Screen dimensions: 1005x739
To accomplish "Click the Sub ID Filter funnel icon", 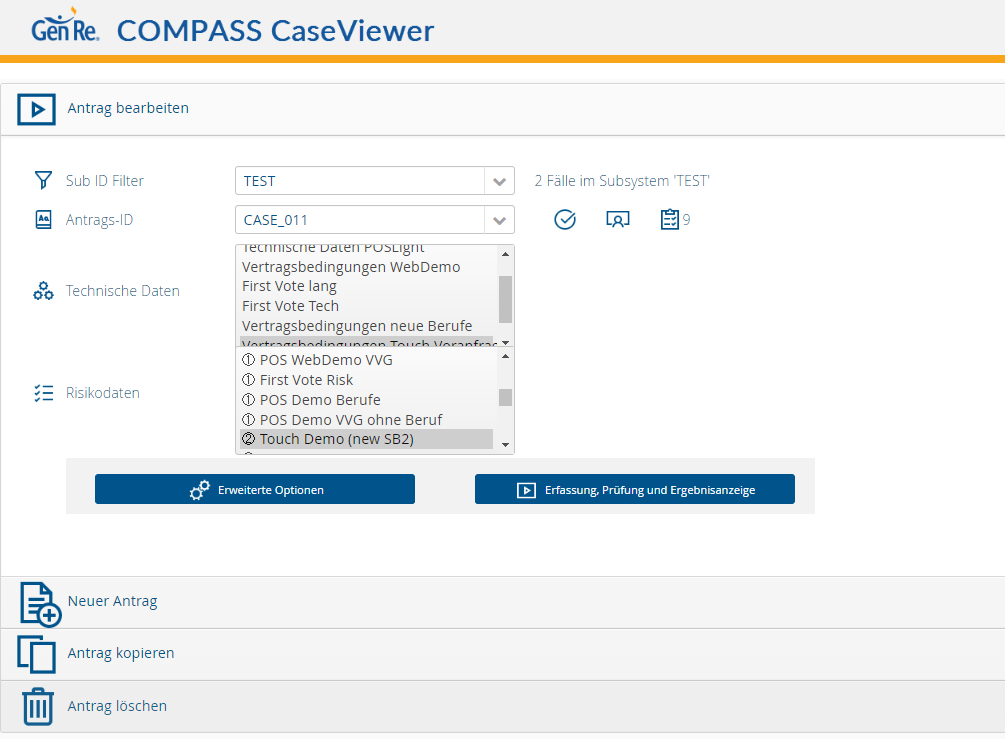I will pos(43,180).
